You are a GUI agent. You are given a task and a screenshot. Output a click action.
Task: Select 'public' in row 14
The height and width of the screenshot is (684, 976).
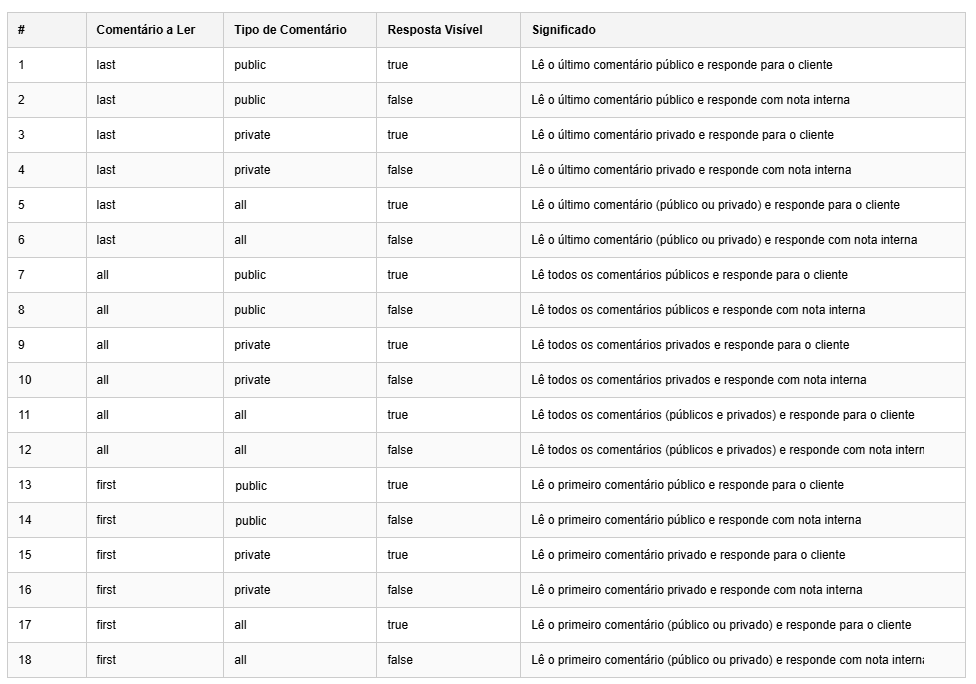pyautogui.click(x=251, y=521)
